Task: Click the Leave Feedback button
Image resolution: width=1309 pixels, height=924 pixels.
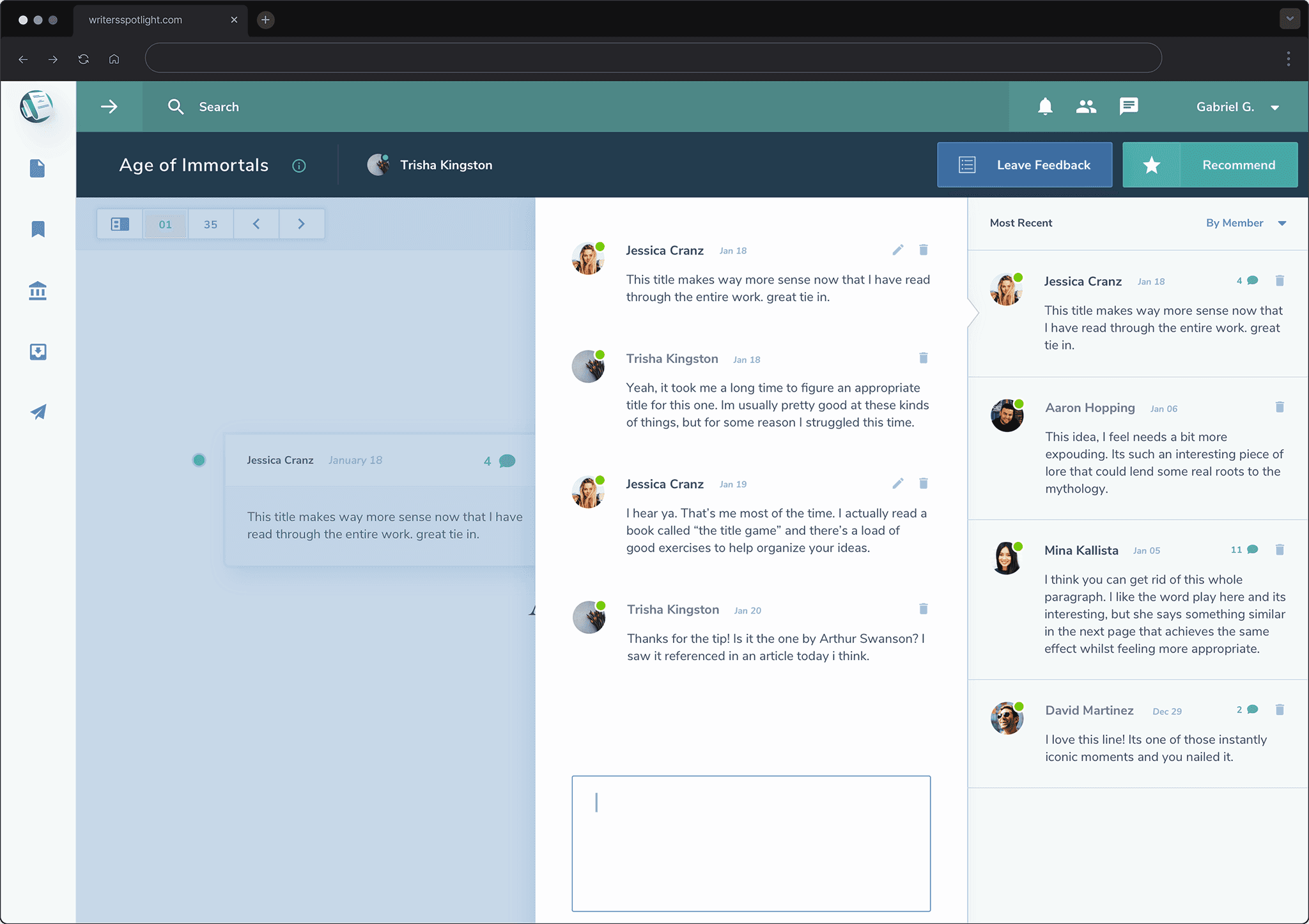Action: (x=1025, y=165)
